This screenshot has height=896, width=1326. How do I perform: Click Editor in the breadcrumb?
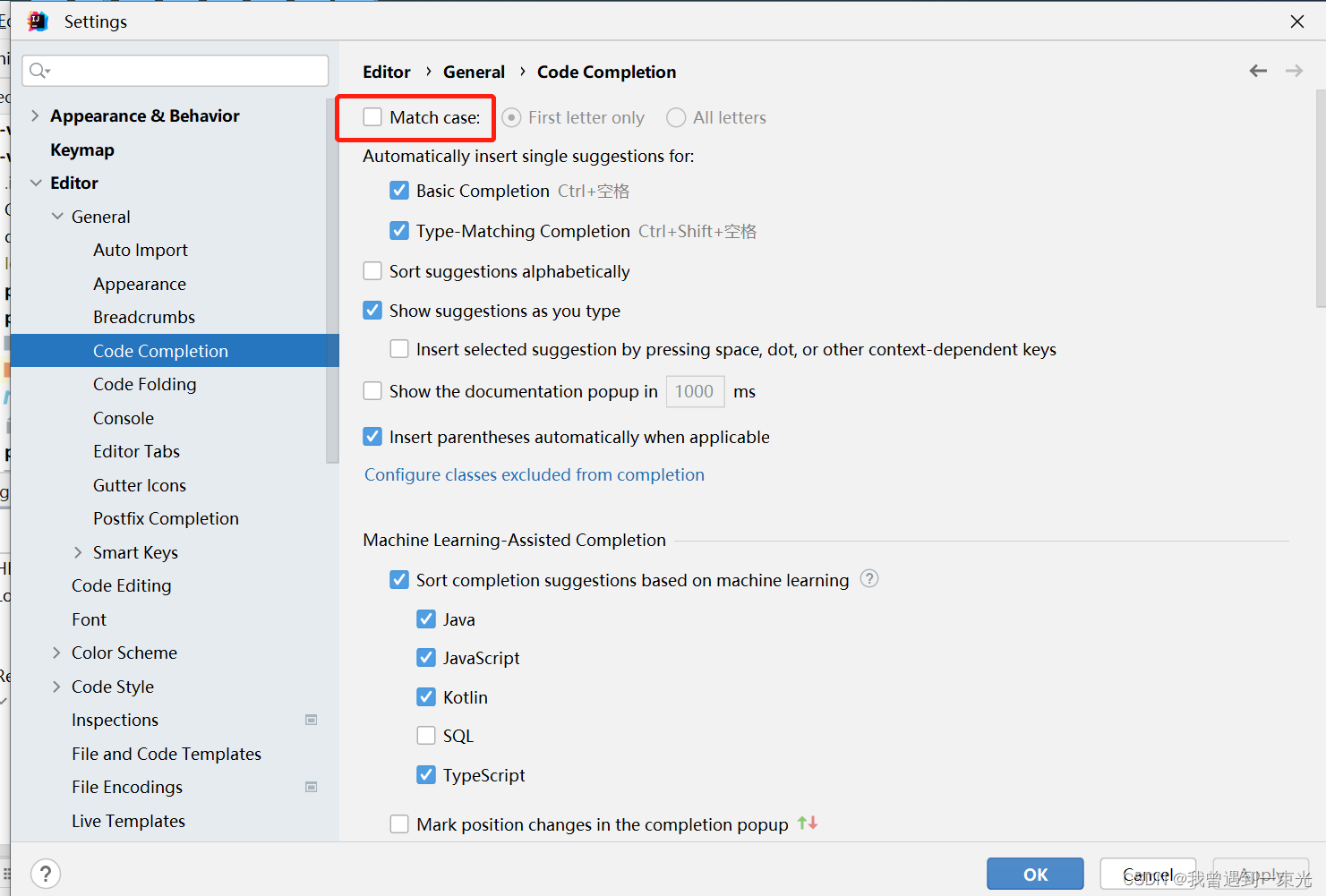(x=387, y=72)
